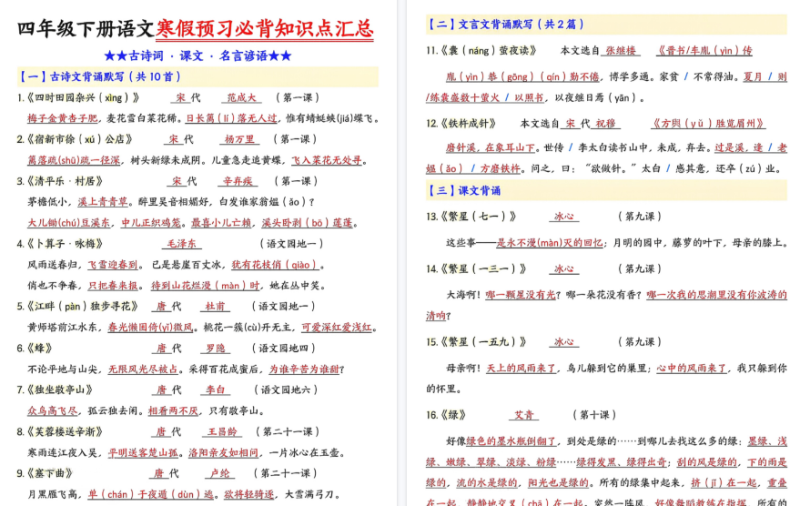Click '冰心' on the 《繁星（七一）》 row
This screenshot has width=800, height=506.
tap(564, 216)
